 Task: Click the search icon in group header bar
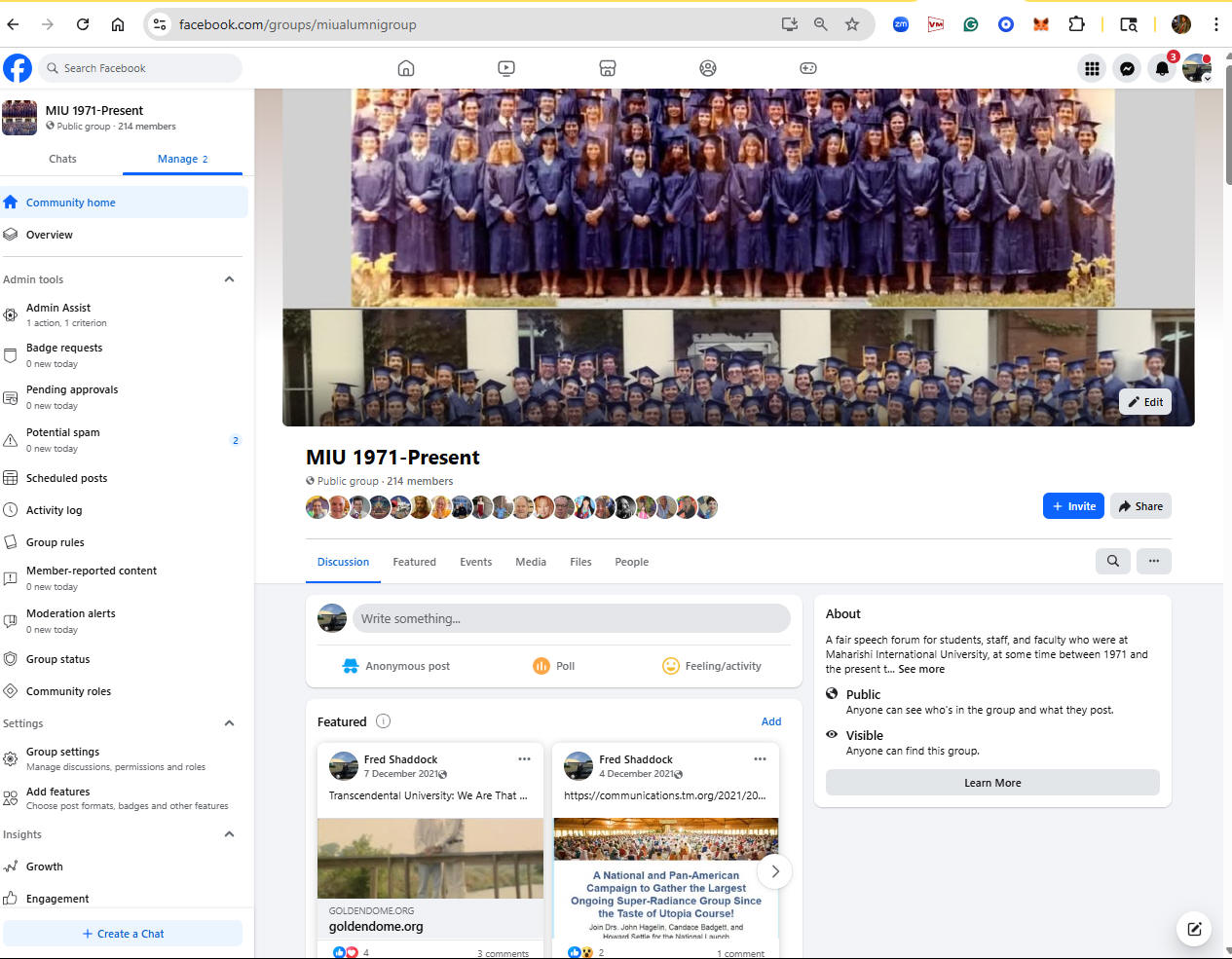point(1113,561)
